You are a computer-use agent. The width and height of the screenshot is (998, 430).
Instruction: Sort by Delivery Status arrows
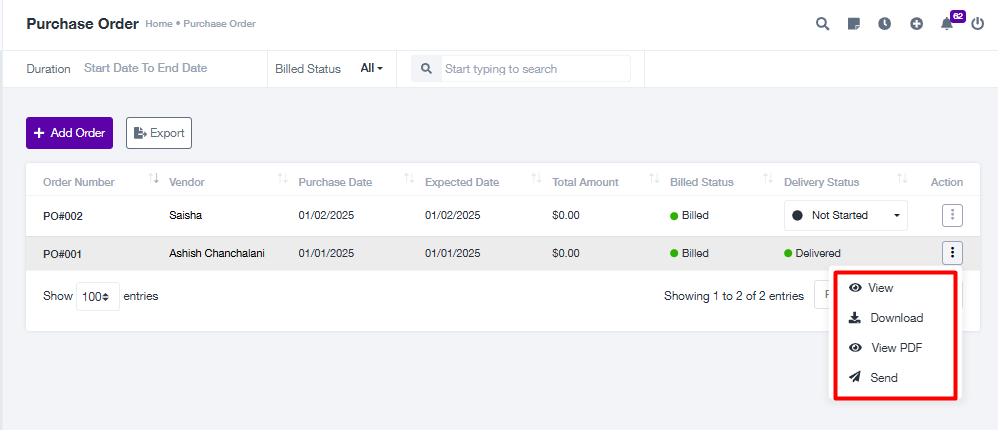[902, 179]
